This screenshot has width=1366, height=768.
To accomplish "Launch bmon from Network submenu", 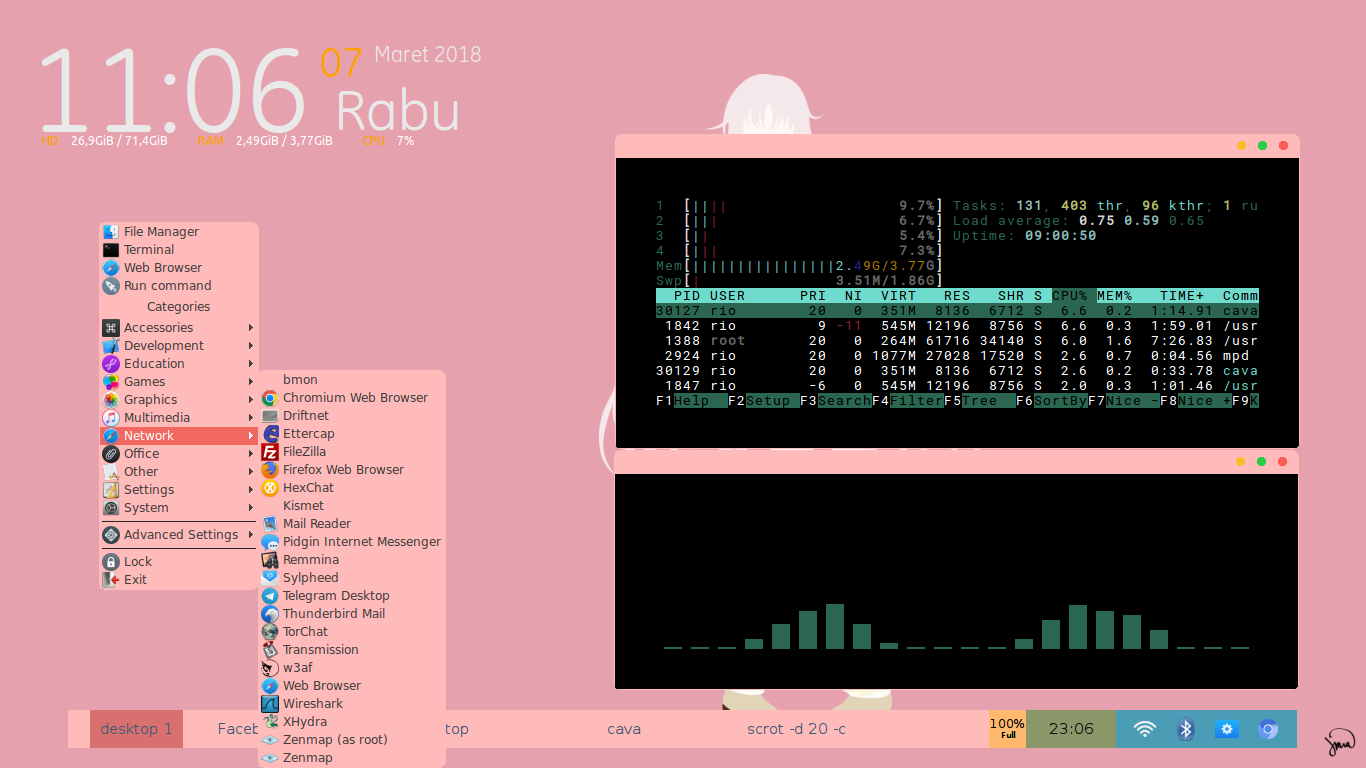I will [x=352, y=380].
